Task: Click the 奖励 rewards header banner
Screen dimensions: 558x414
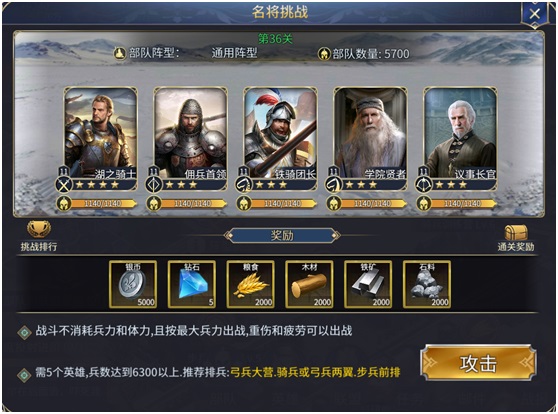Action: [282, 235]
